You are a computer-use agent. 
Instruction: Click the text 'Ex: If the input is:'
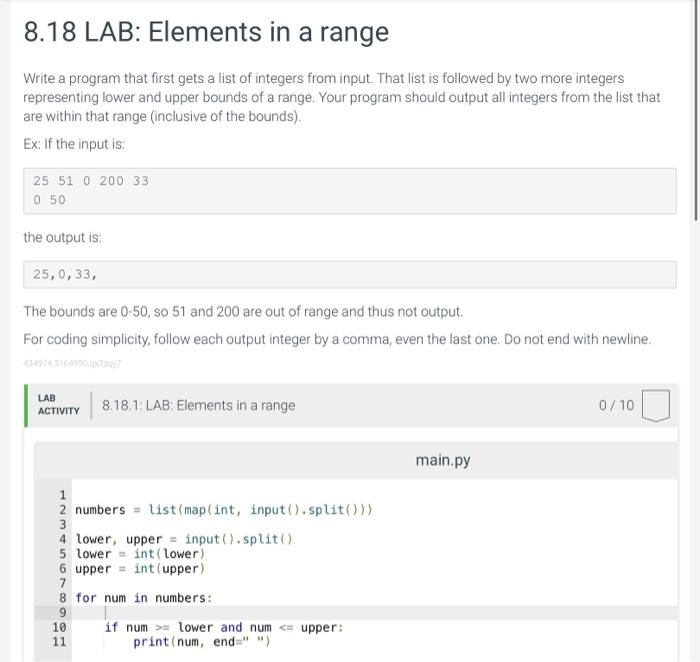coord(74,144)
